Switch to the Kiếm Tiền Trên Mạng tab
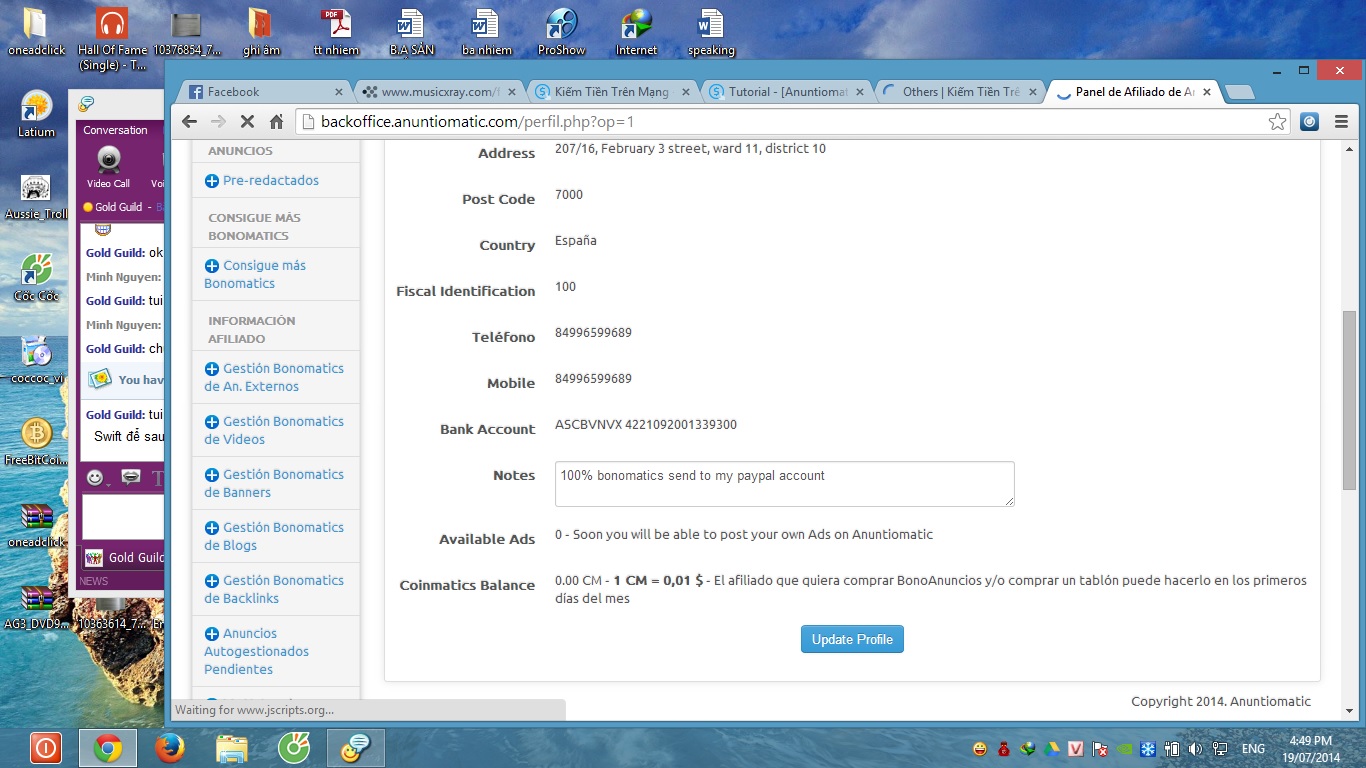This screenshot has height=768, width=1366. click(612, 92)
